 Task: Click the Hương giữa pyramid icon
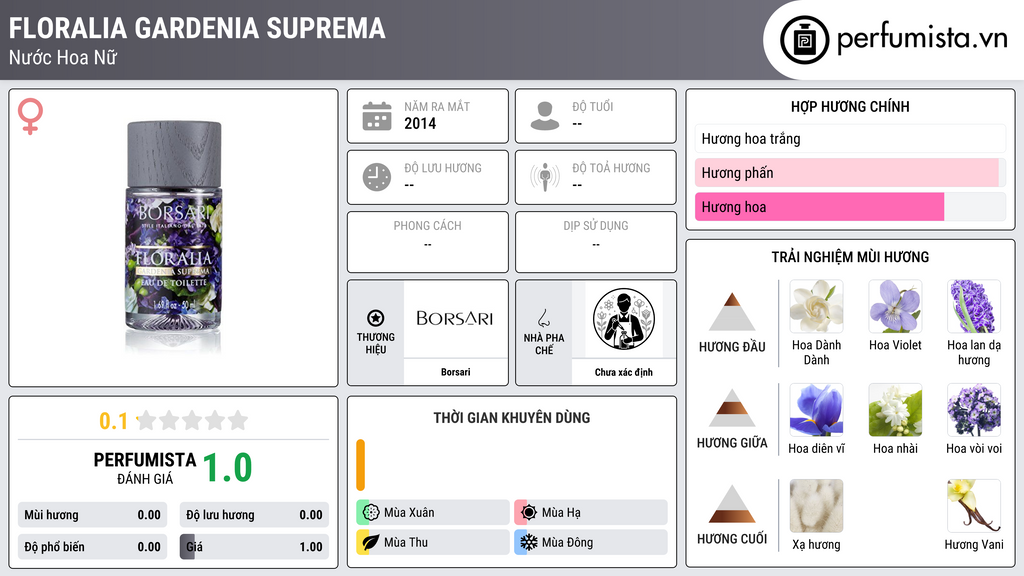pos(732,408)
